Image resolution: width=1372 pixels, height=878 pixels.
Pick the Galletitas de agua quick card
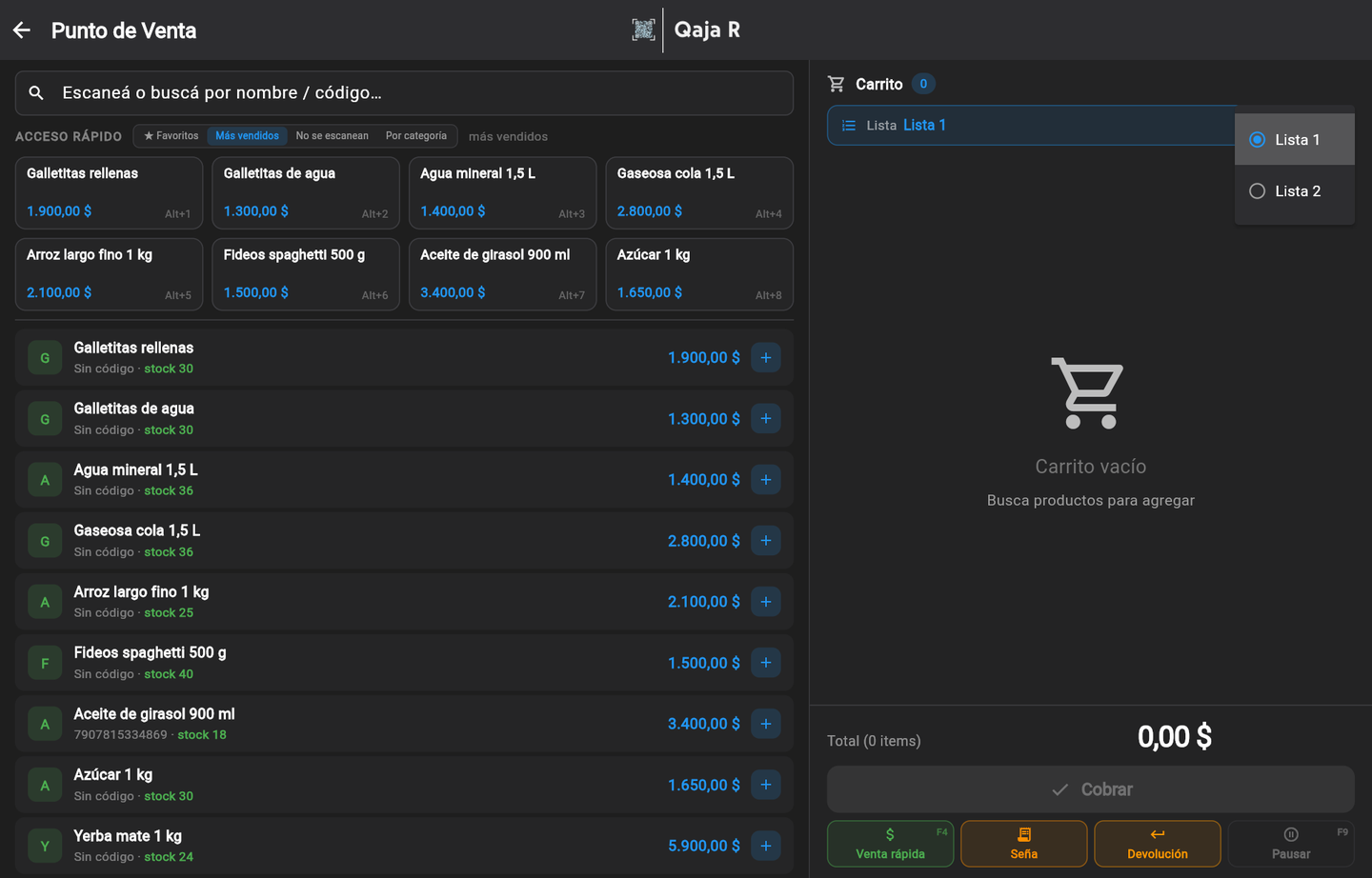click(x=306, y=192)
